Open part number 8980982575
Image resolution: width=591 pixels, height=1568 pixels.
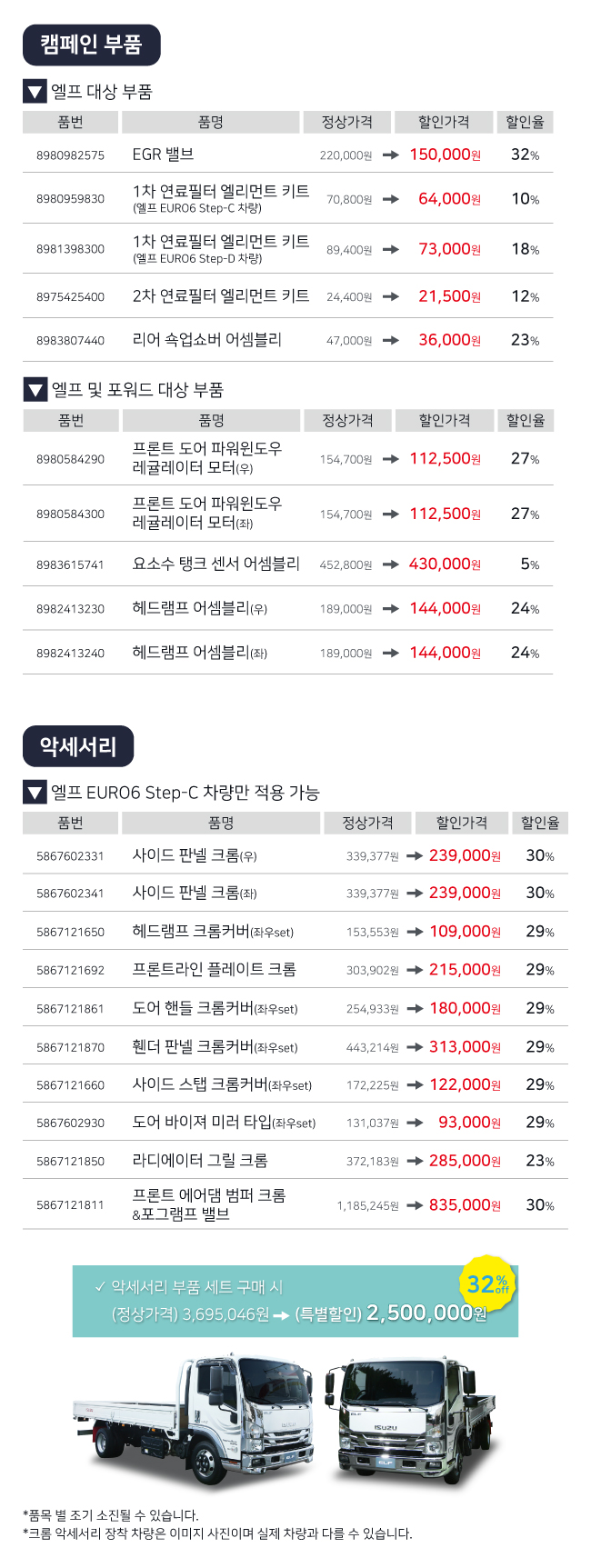click(x=70, y=155)
